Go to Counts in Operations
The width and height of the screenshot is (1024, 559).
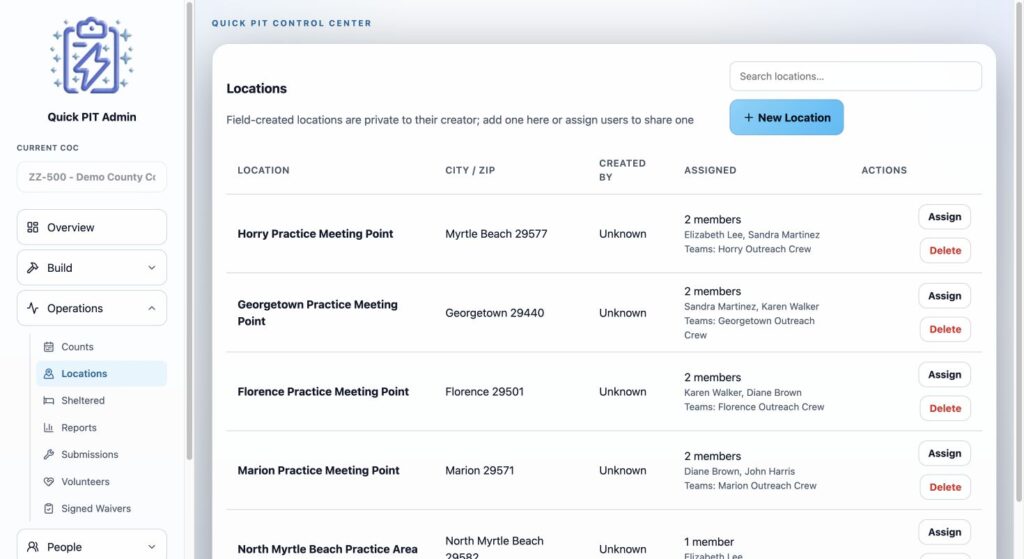(101, 347)
